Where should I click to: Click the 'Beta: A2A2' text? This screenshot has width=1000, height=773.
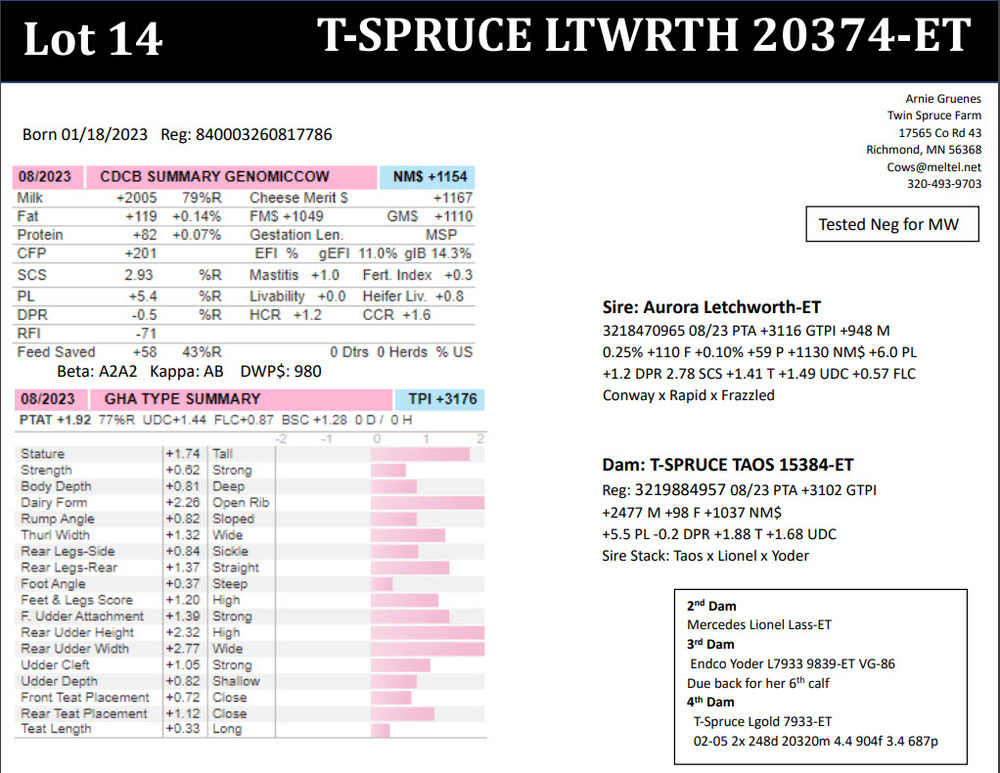(x=97, y=371)
